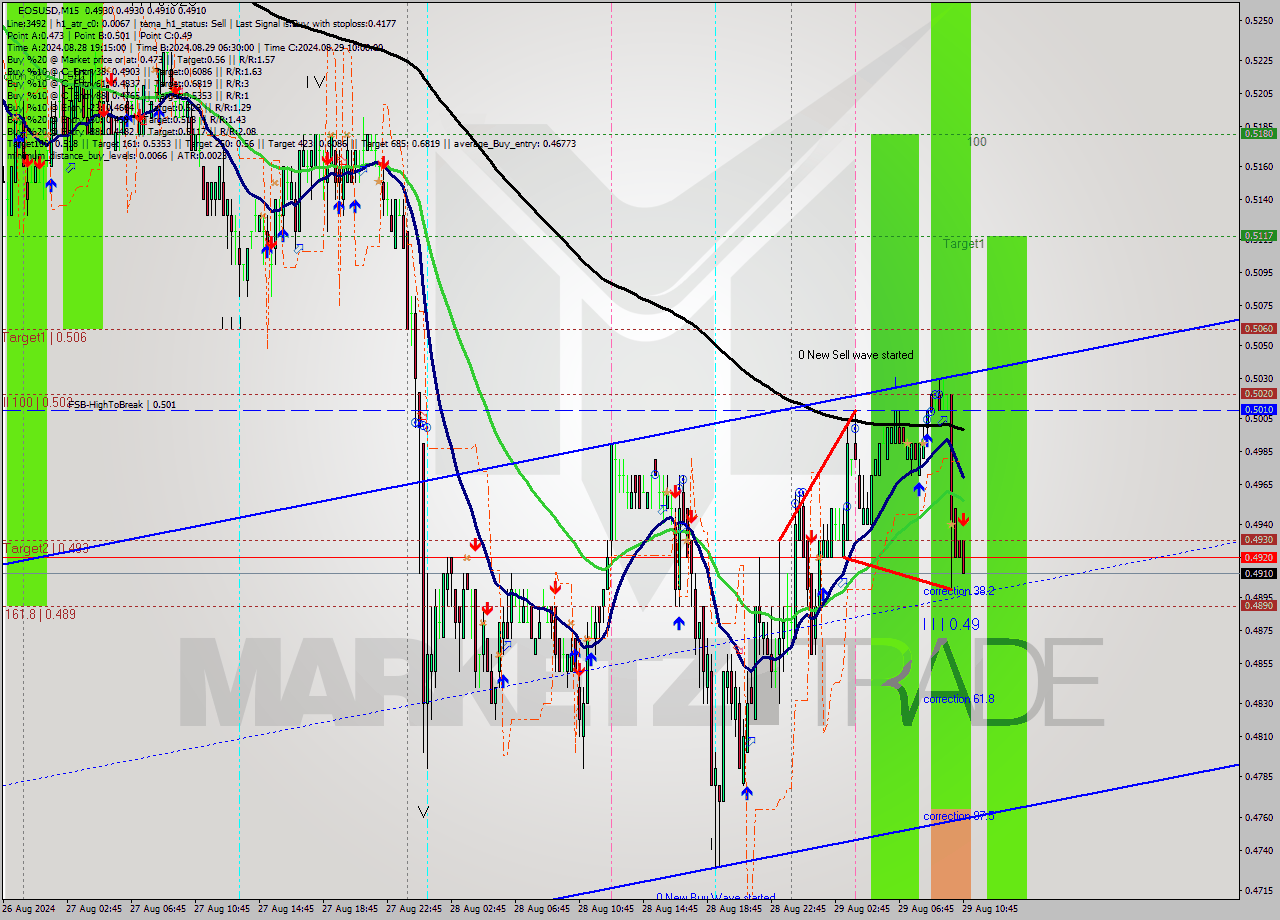Screen dimensions: 1280x920
Task: Click the 'V' wave label at the 27 Aug low
Action: click(424, 811)
